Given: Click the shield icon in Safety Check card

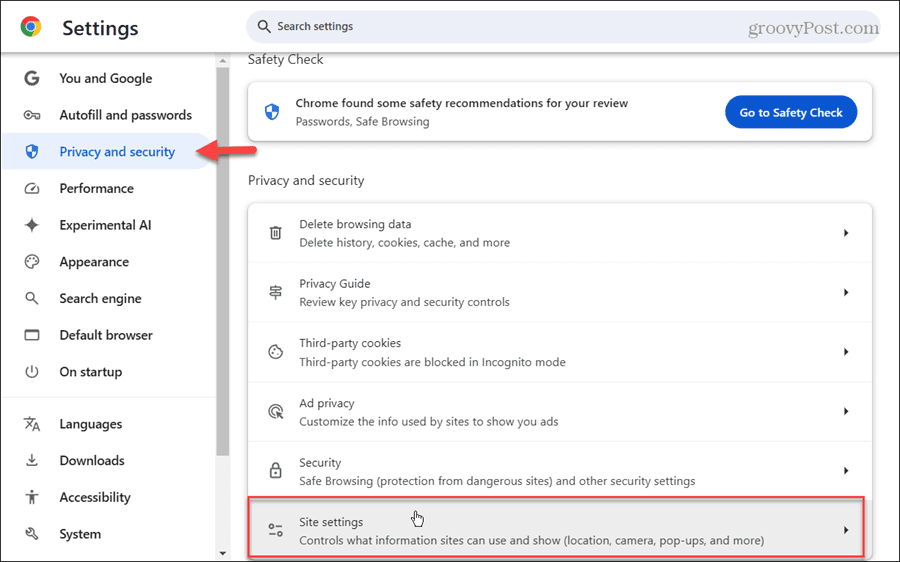Looking at the screenshot, I should click(x=272, y=112).
